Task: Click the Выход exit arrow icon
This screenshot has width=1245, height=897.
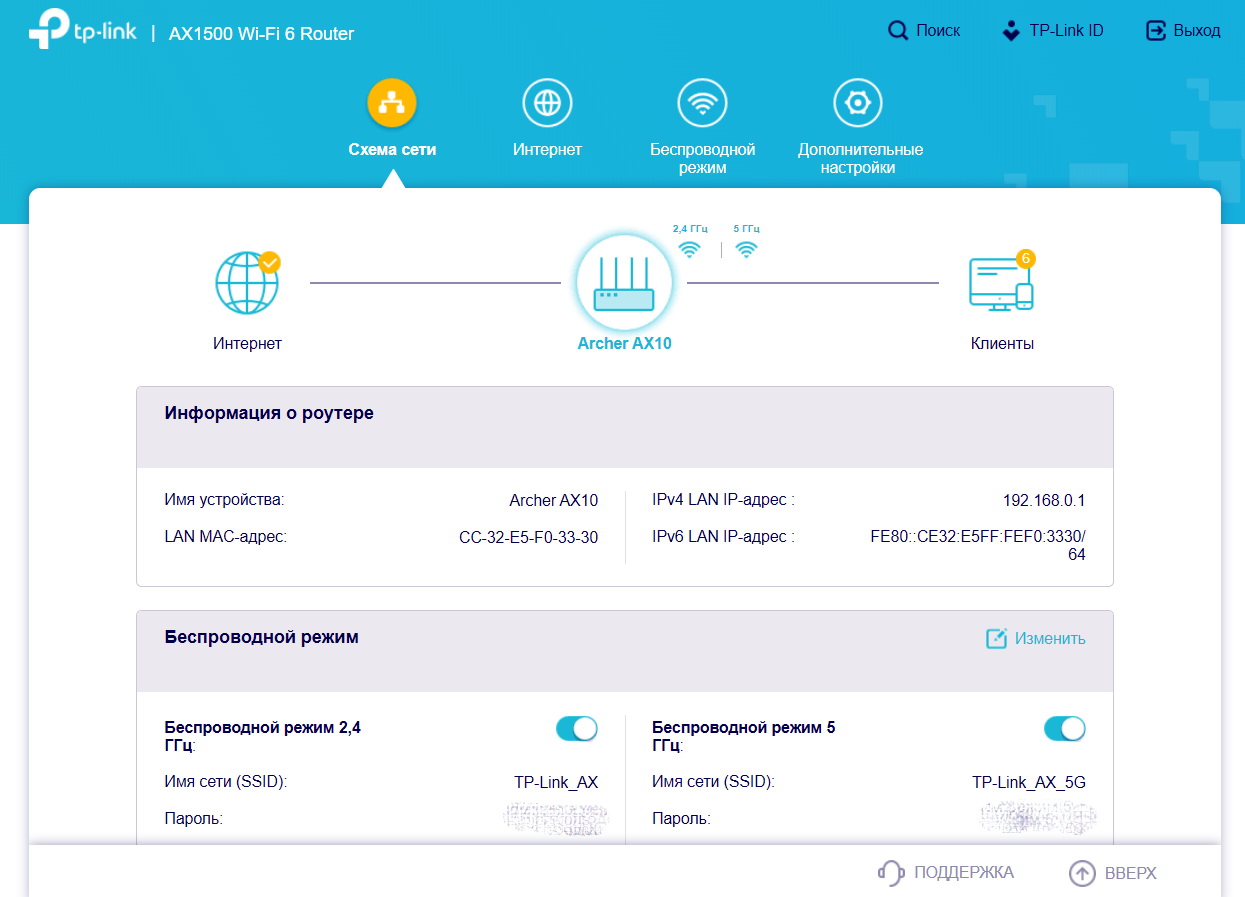Action: click(1156, 31)
